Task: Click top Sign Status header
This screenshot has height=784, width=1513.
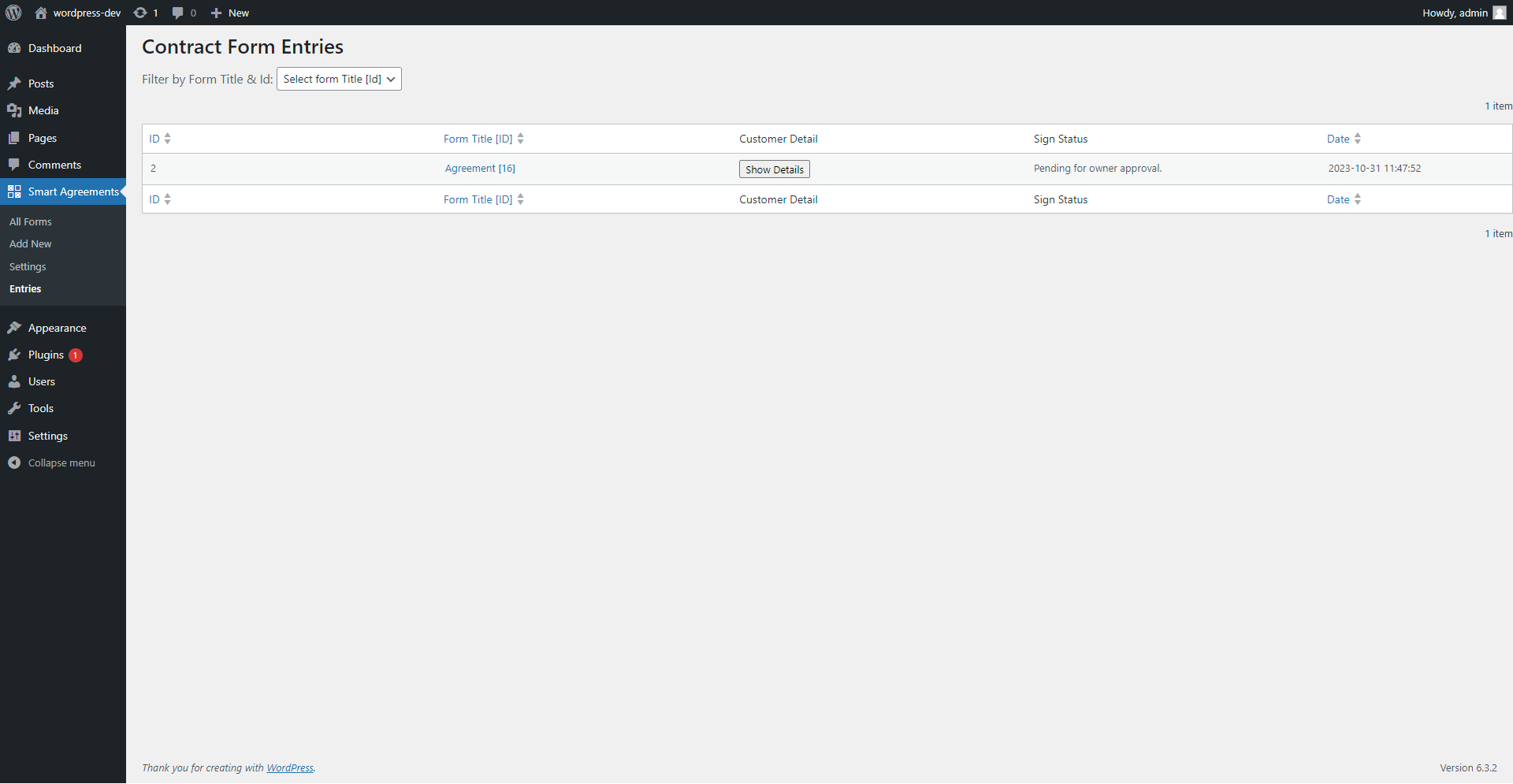Action: coord(1061,139)
